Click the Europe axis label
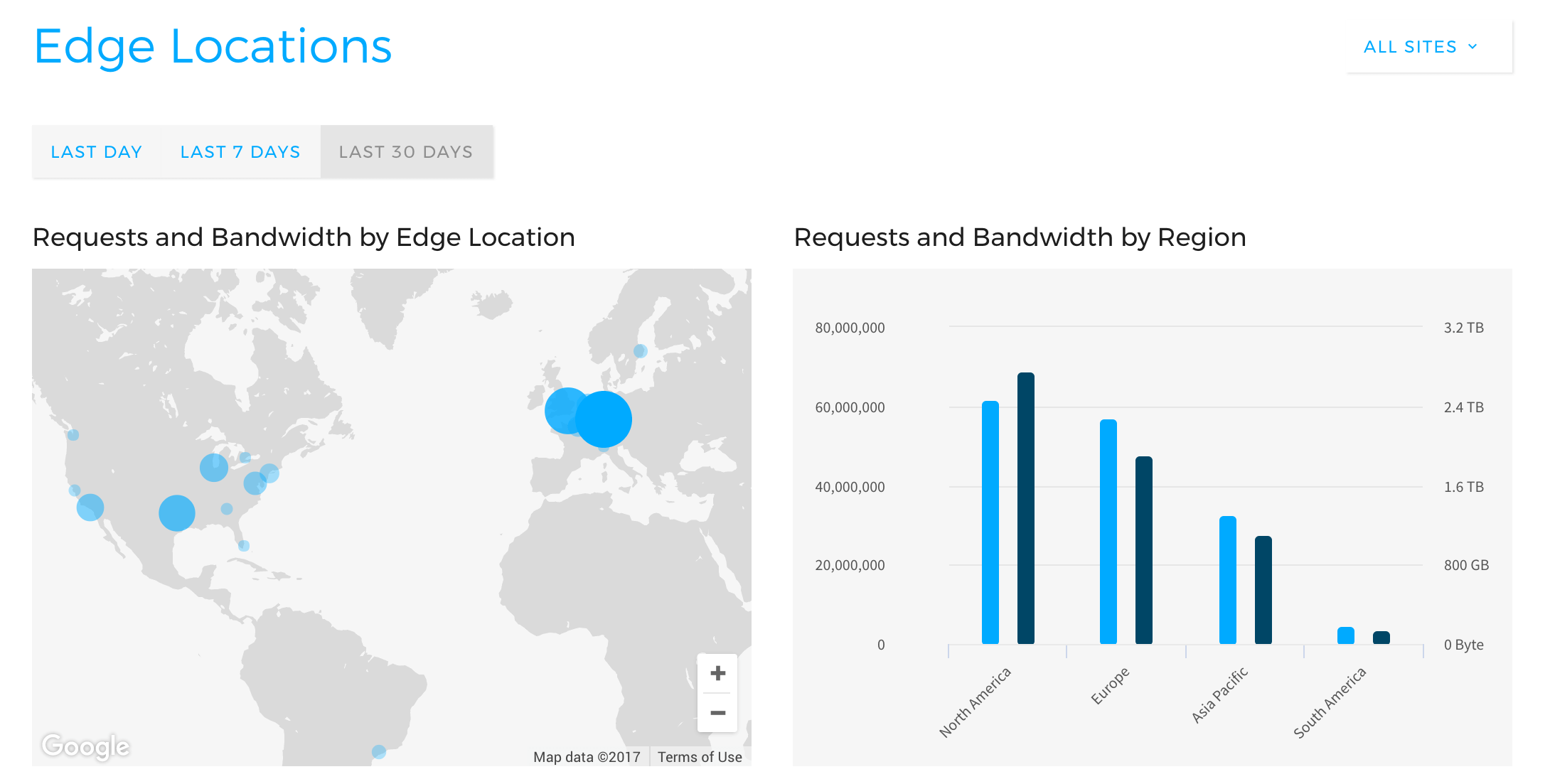This screenshot has width=1550, height=784. 1110,686
